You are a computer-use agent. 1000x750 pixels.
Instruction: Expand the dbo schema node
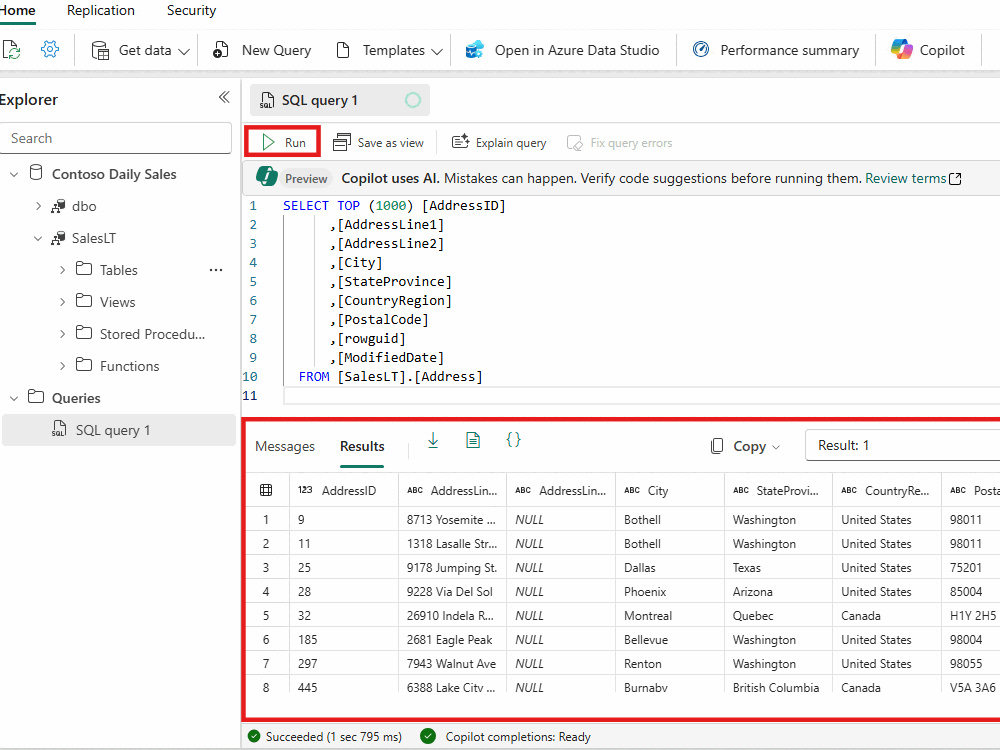point(38,206)
